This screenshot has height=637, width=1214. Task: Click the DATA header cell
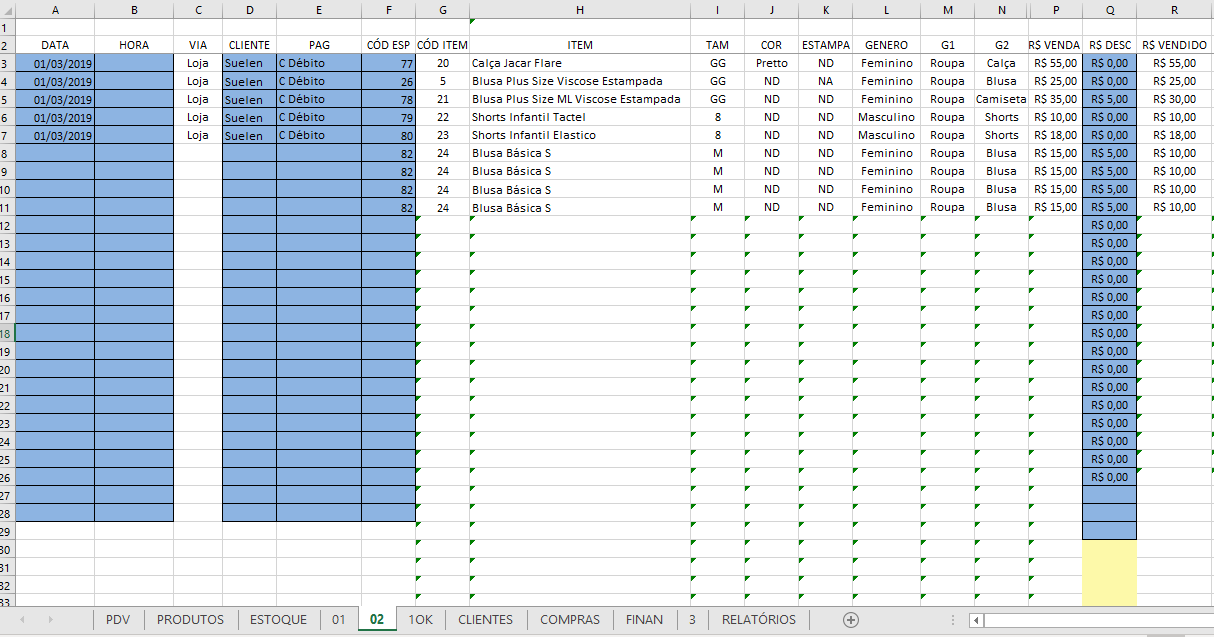55,45
